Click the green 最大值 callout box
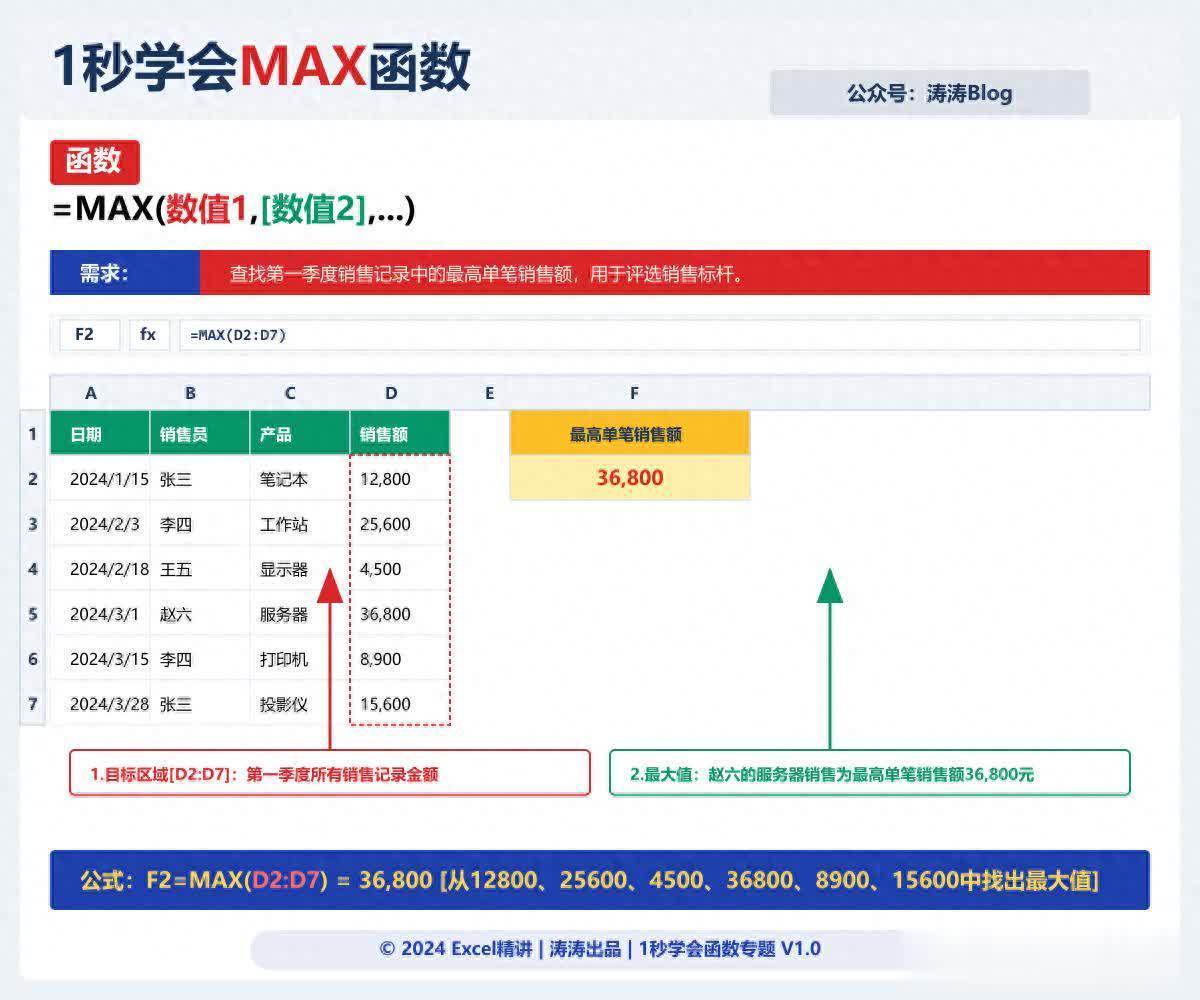 click(x=869, y=773)
